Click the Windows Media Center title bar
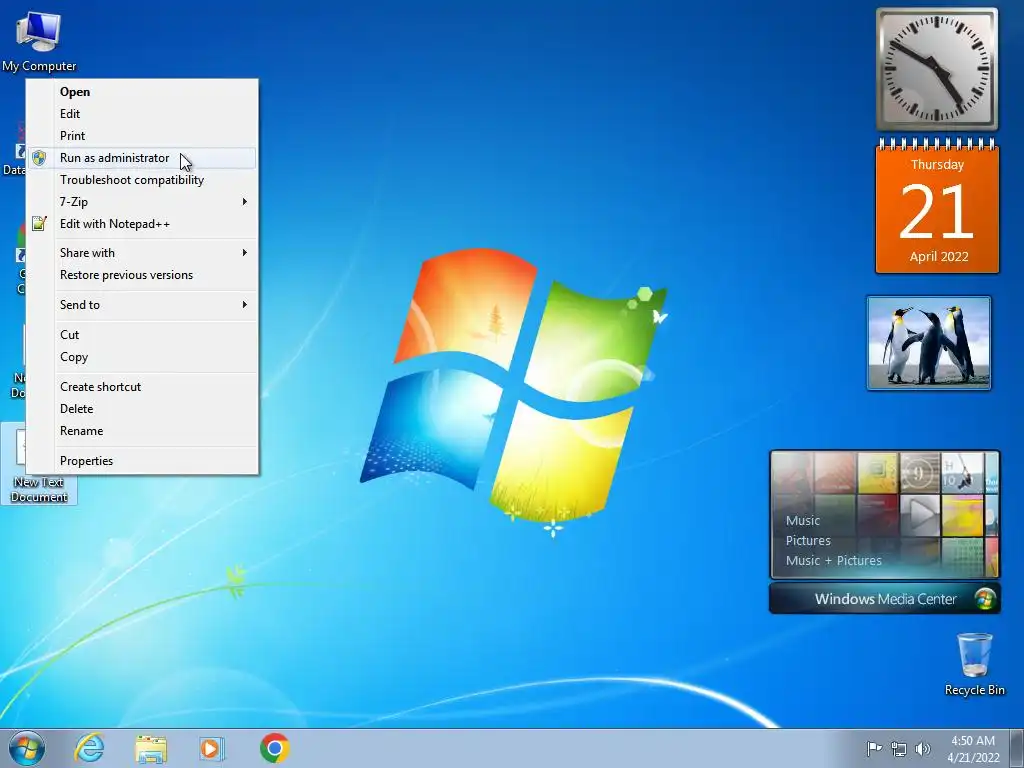This screenshot has height=768, width=1024. point(885,599)
